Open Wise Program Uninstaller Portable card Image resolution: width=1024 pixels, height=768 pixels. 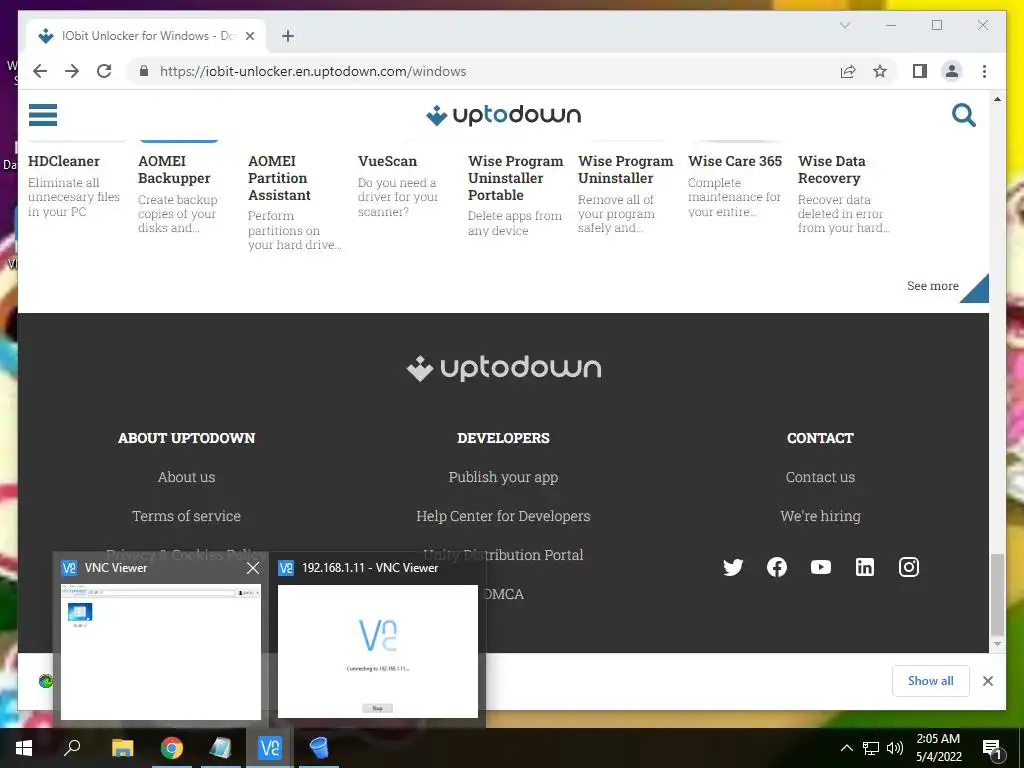[x=515, y=195]
